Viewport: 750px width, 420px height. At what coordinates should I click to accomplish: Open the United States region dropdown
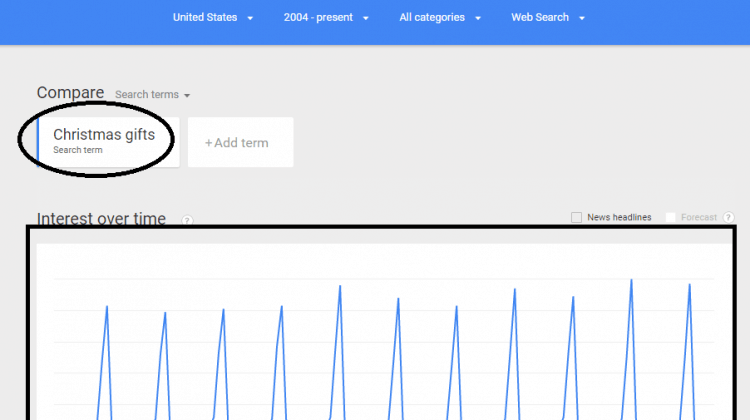point(212,18)
